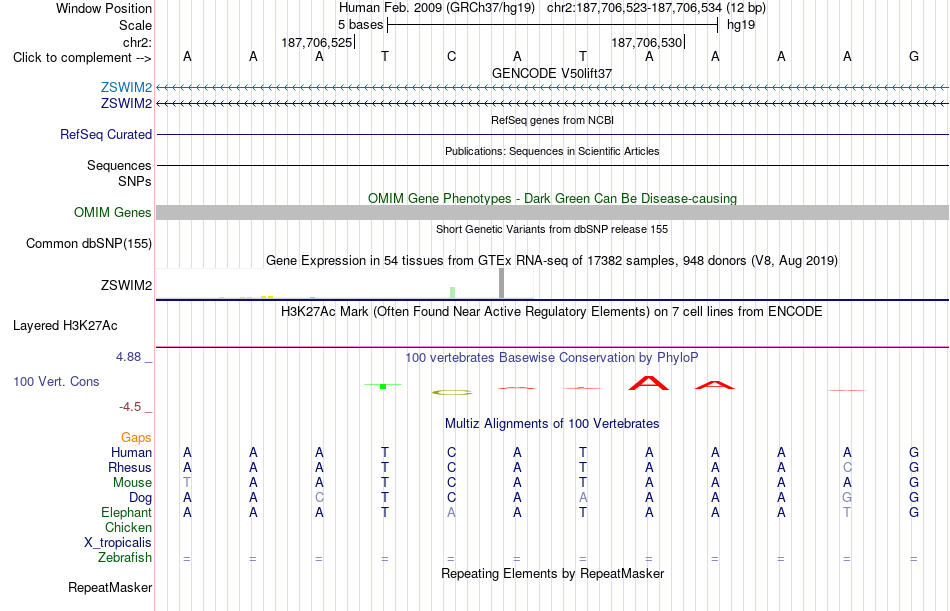950x611 pixels.
Task: Click the ZSWIM2 label beside GTEx chart
Action: (126, 285)
